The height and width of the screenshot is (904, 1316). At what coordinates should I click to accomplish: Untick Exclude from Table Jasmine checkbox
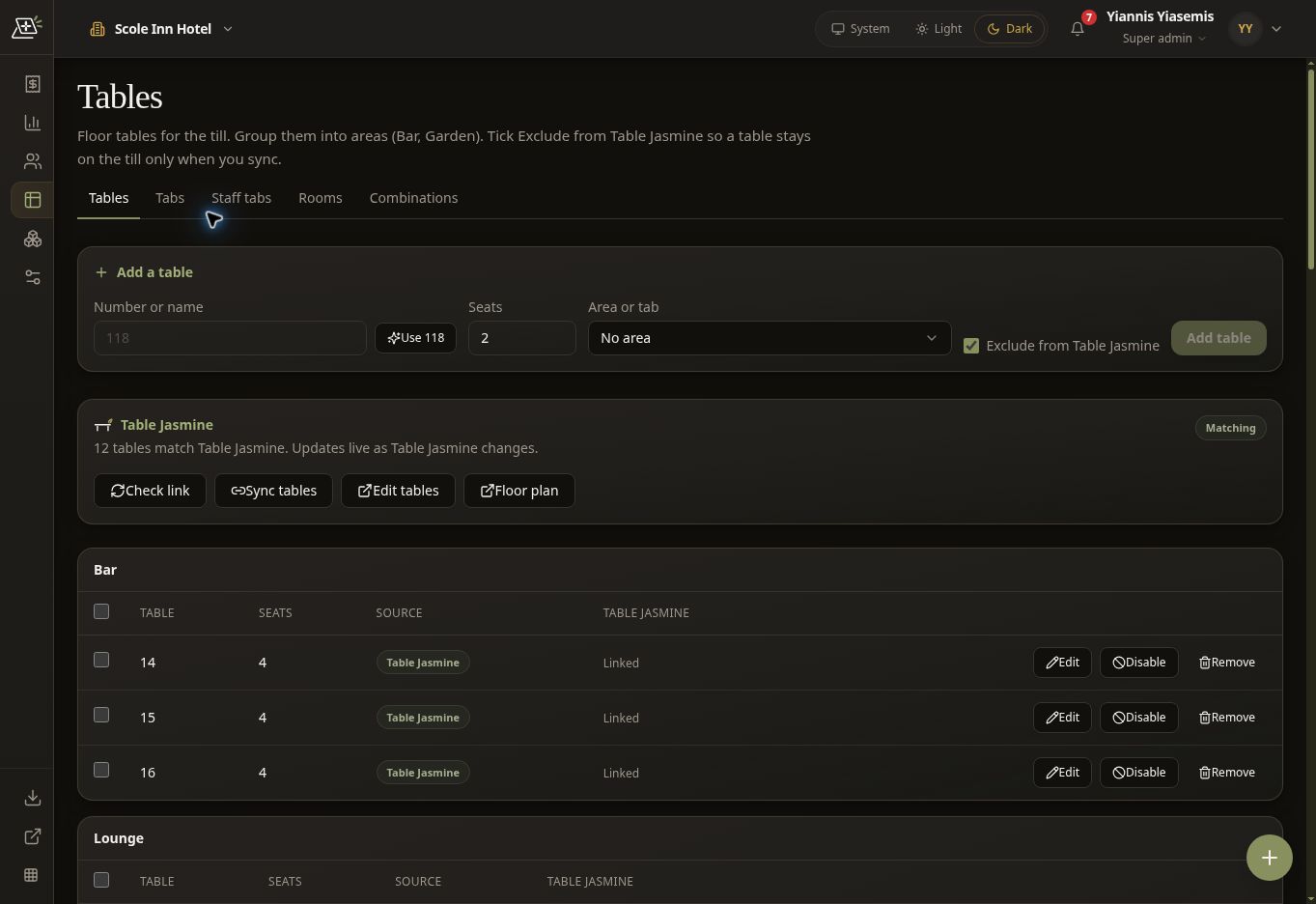coord(971,346)
